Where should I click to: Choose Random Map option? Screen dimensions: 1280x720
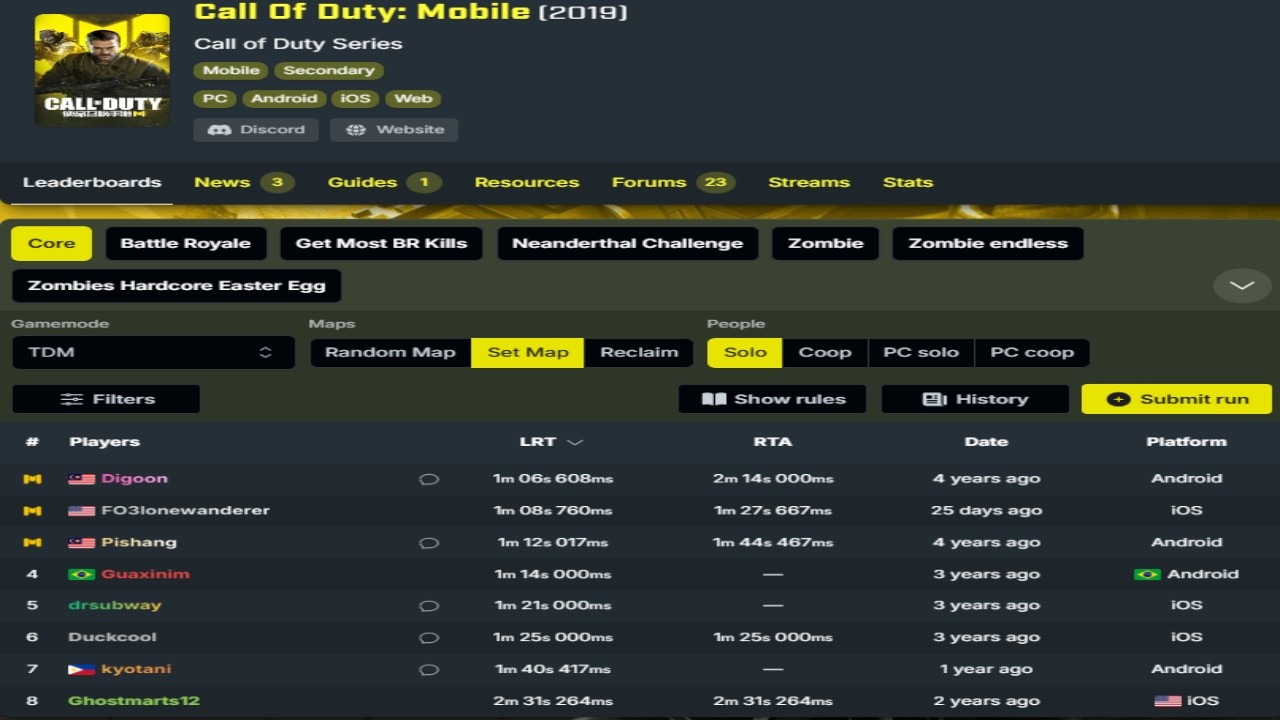click(x=390, y=352)
